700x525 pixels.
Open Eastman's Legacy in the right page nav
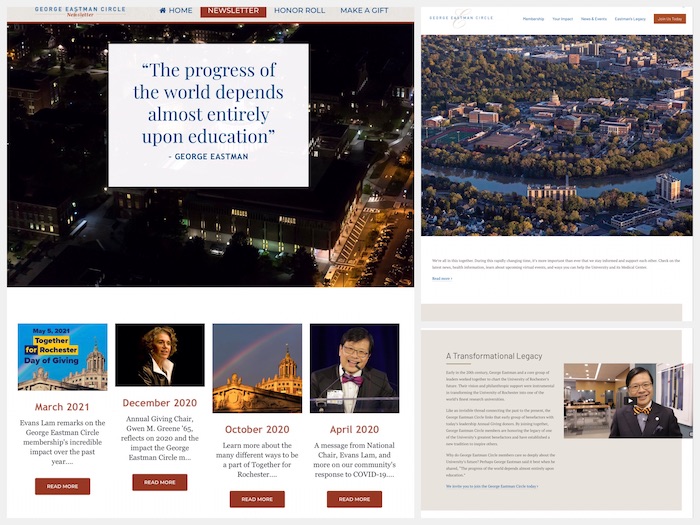[630, 19]
